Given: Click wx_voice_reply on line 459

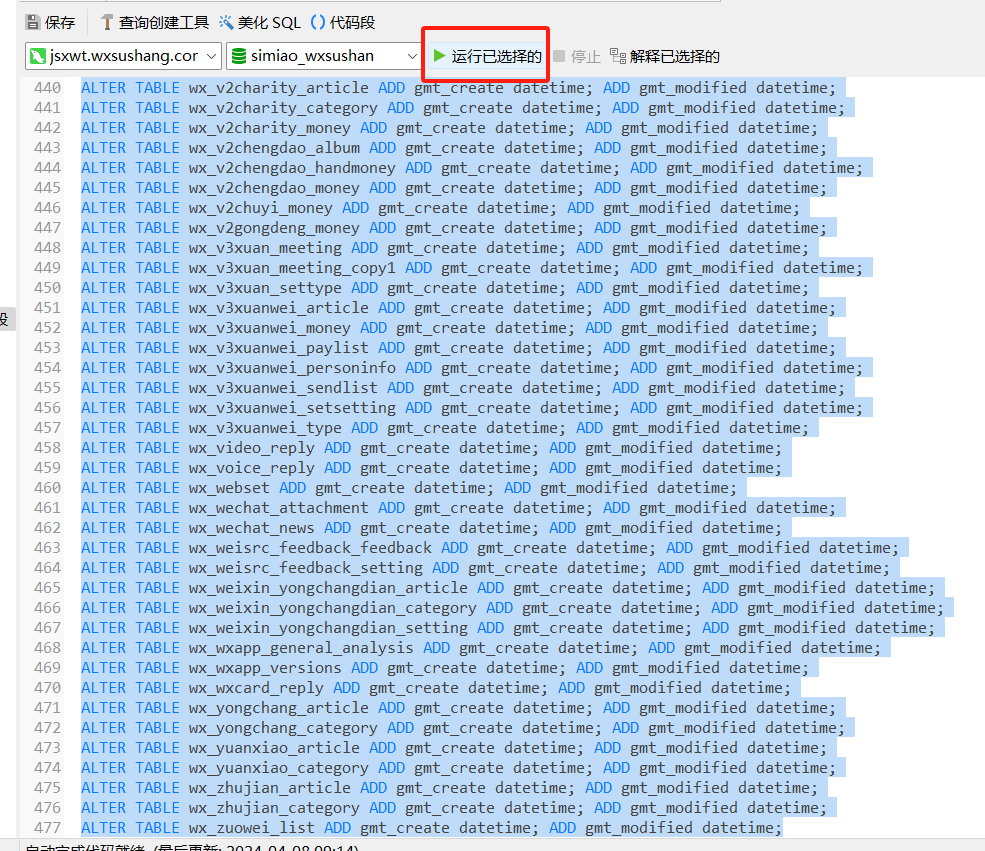Looking at the screenshot, I should [x=252, y=468].
